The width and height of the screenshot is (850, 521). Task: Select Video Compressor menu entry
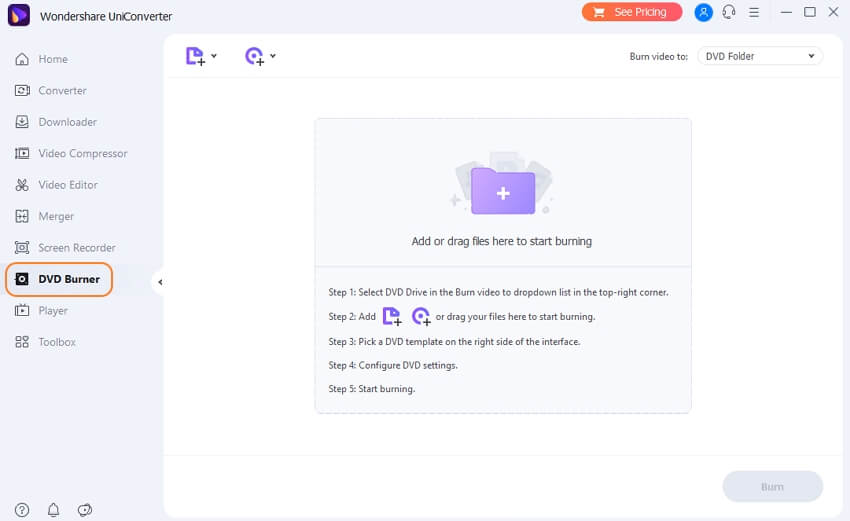(x=83, y=153)
